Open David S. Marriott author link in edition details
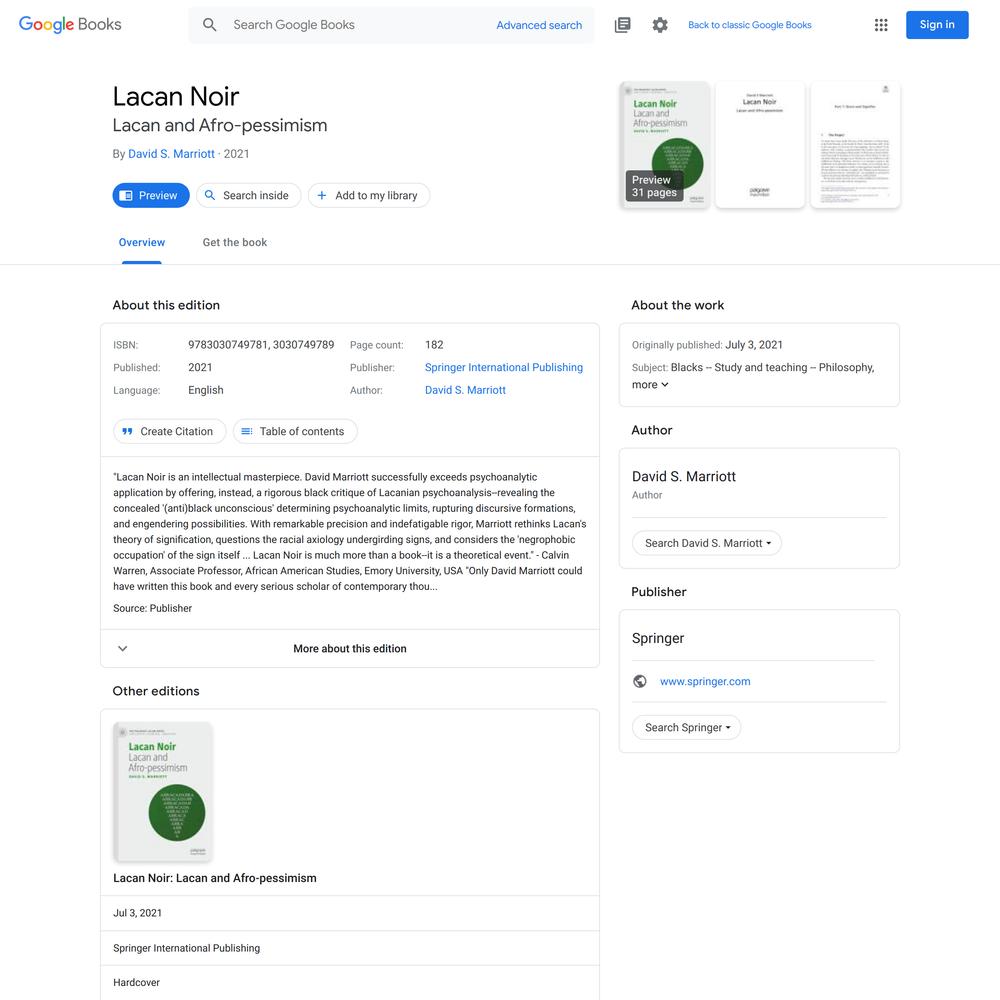 pyautogui.click(x=465, y=390)
